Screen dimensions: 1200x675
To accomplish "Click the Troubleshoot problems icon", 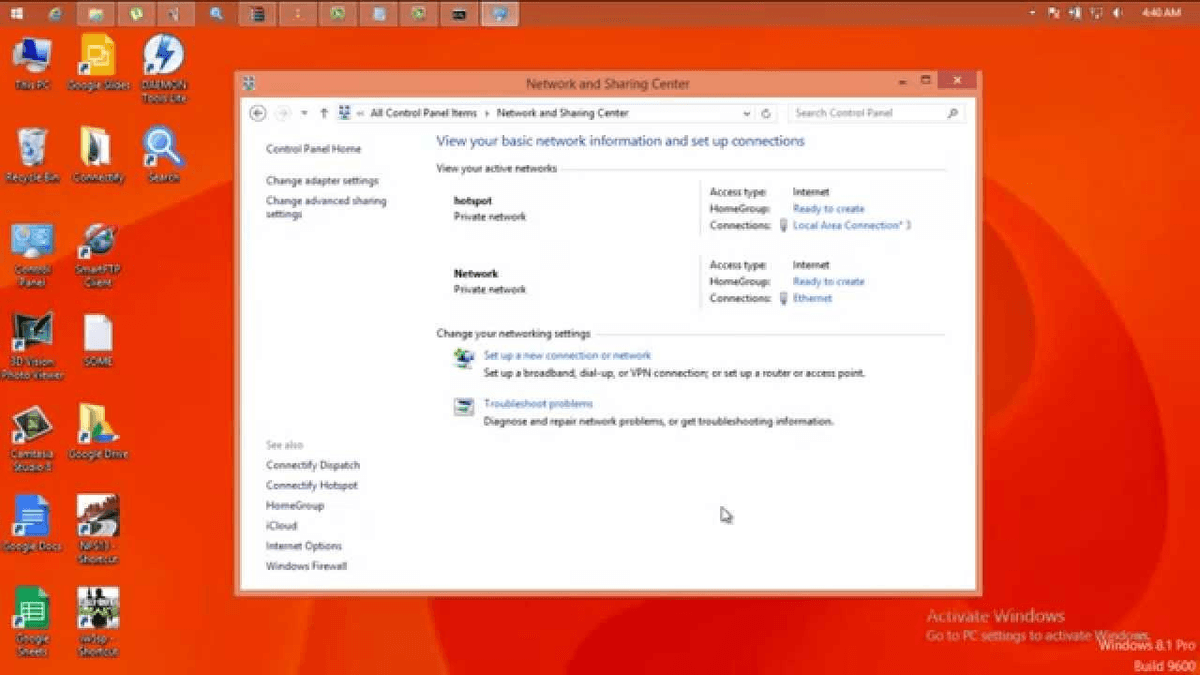I will click(x=463, y=407).
